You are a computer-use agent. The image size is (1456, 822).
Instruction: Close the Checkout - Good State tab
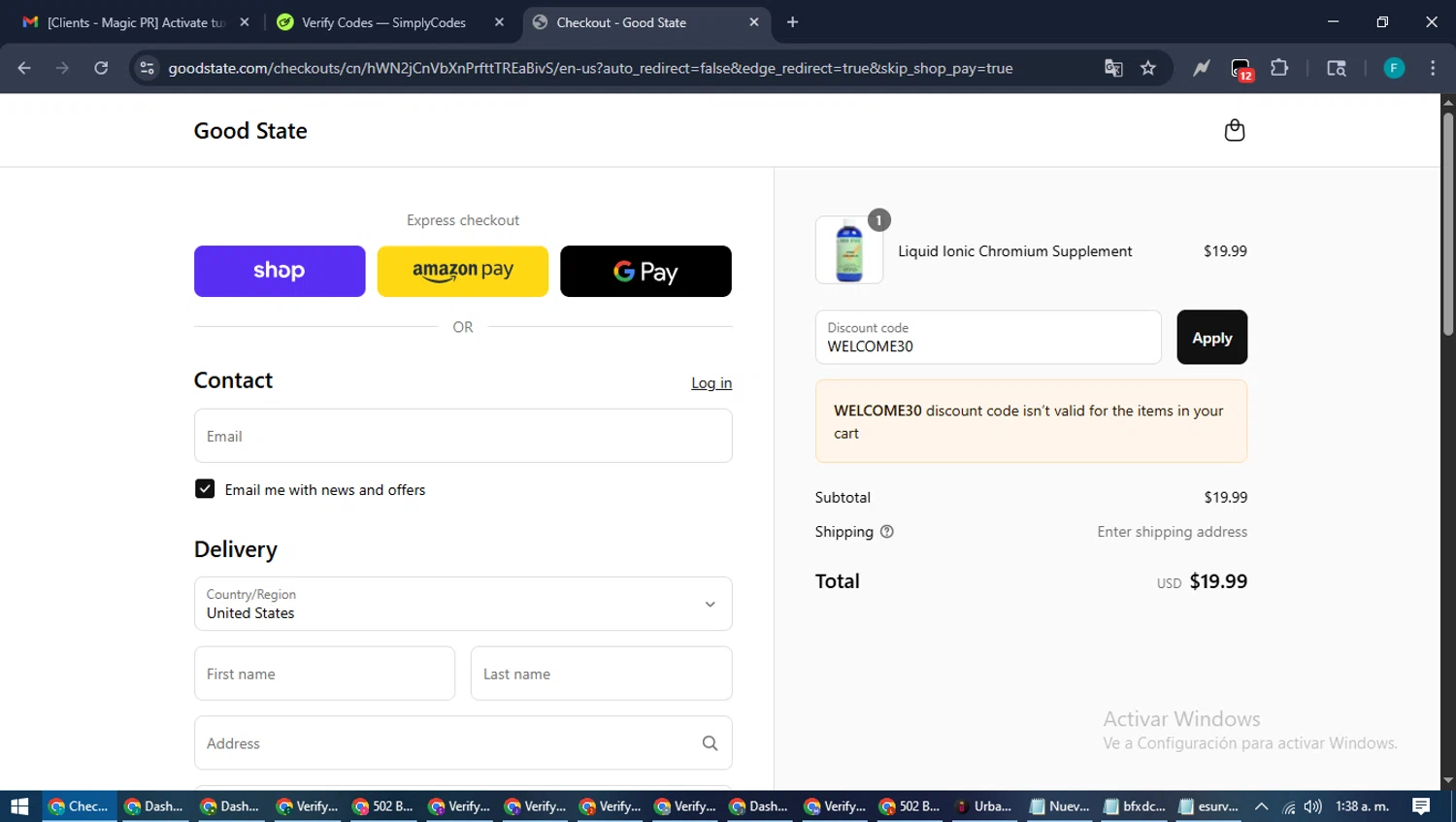754,22
